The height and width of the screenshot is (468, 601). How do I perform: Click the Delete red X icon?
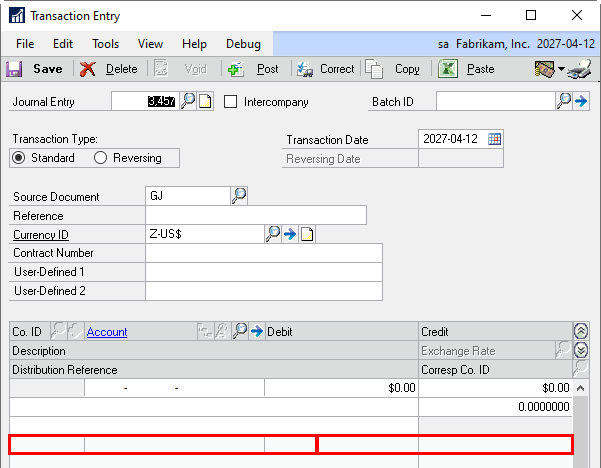pos(87,69)
